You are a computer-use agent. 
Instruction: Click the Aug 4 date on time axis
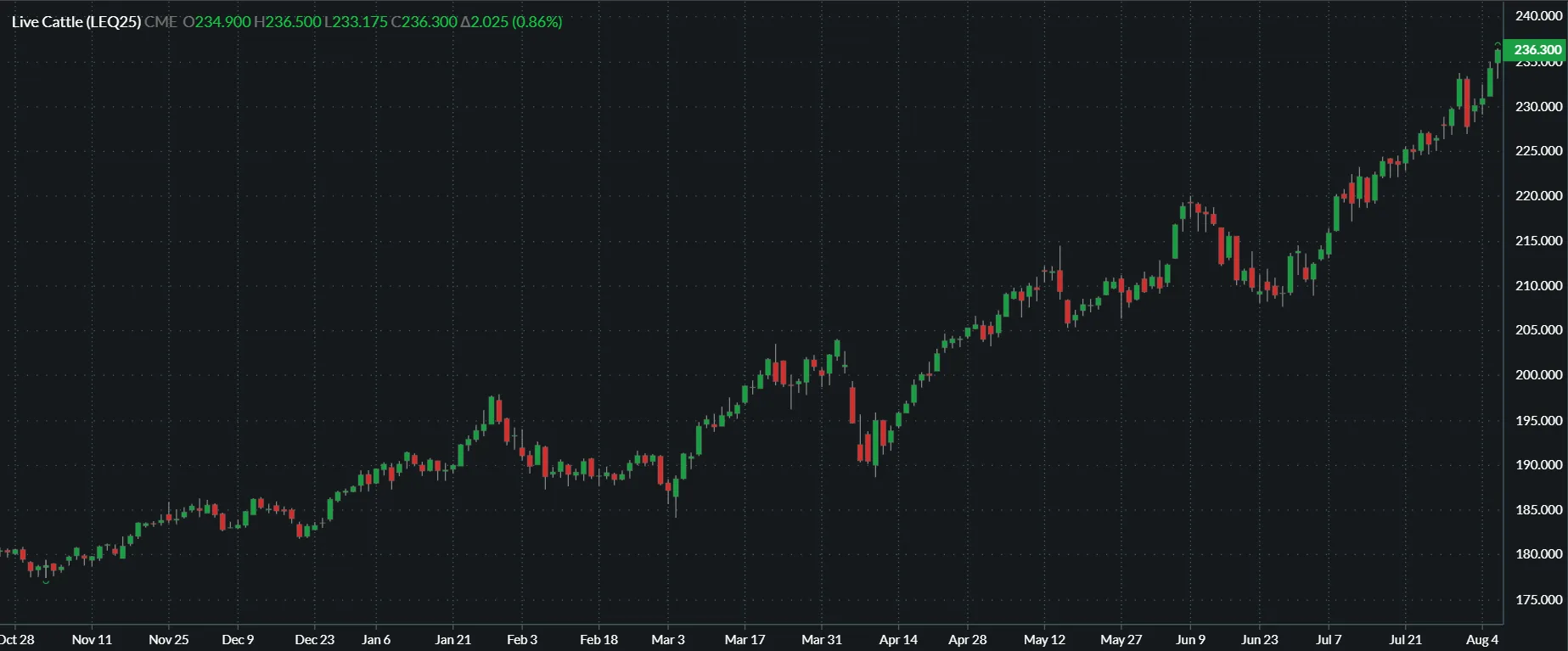point(1482,639)
